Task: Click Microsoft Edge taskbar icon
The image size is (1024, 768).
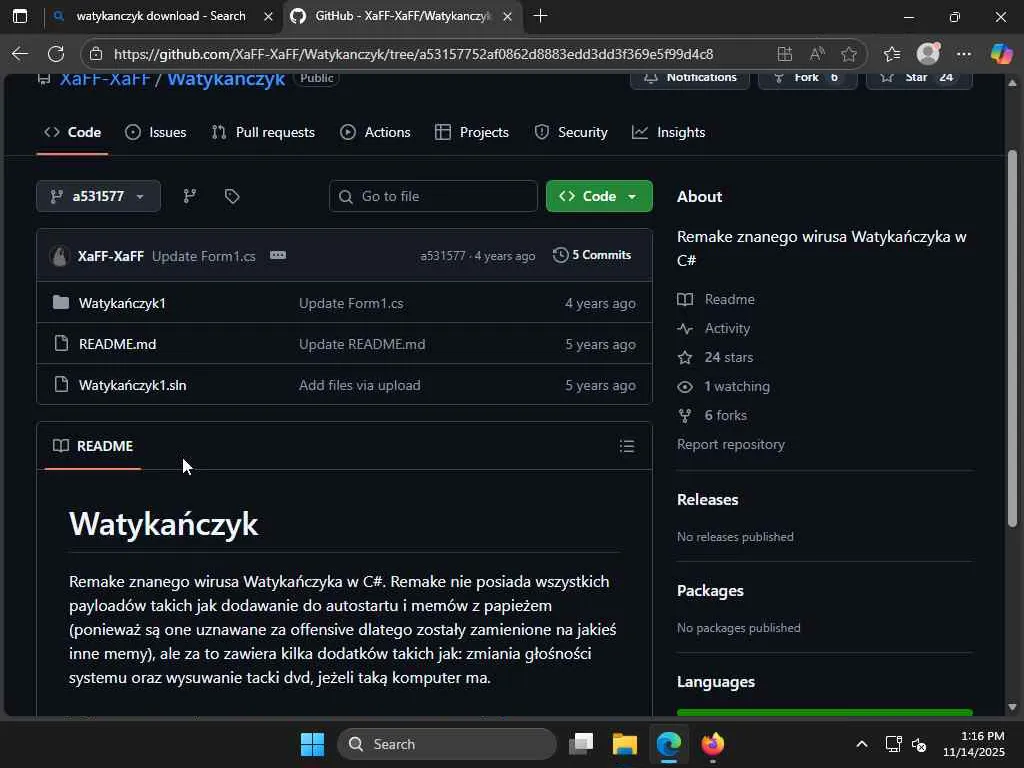Action: click(669, 744)
